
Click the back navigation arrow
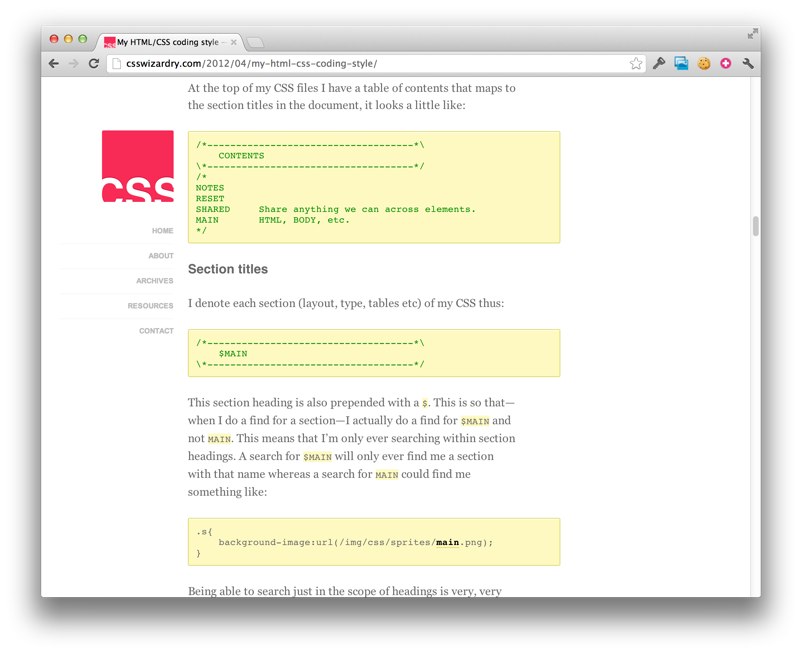53,62
